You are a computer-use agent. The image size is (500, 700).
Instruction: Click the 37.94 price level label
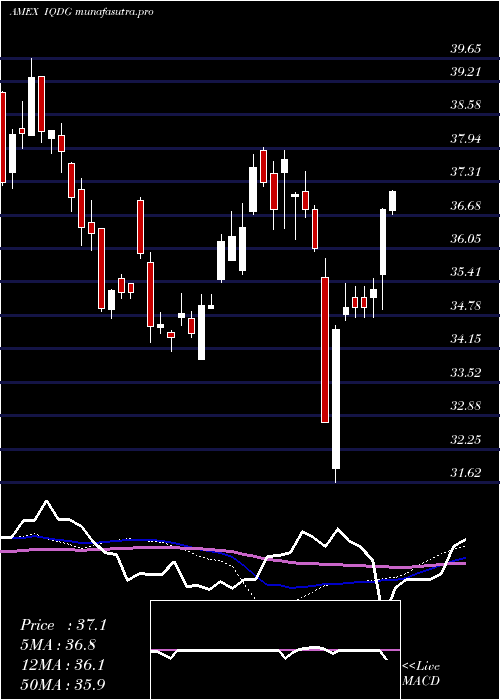[x=466, y=139]
